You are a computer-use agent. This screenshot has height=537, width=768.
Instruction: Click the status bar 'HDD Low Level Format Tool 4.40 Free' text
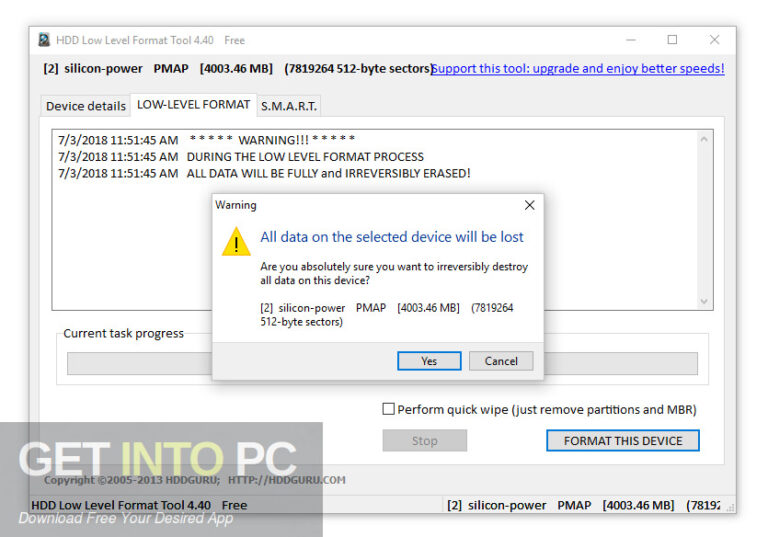[x=139, y=505]
